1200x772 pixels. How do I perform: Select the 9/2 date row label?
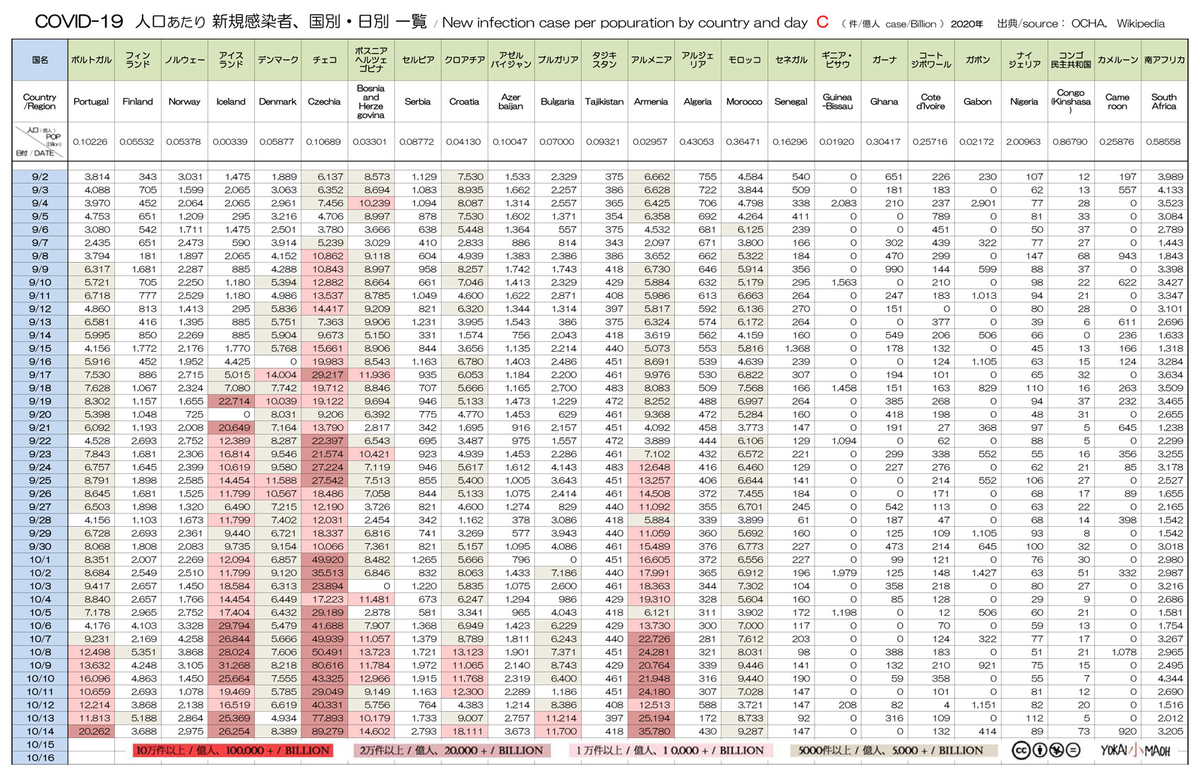(x=40, y=176)
